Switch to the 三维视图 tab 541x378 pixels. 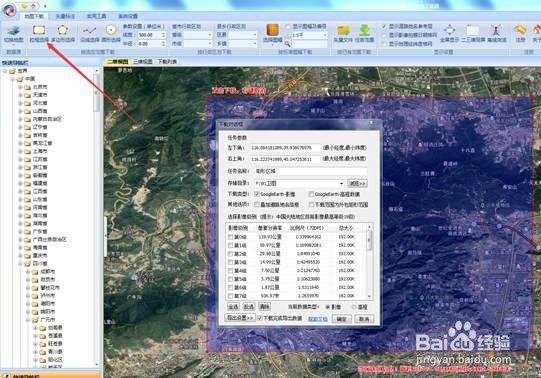142,61
